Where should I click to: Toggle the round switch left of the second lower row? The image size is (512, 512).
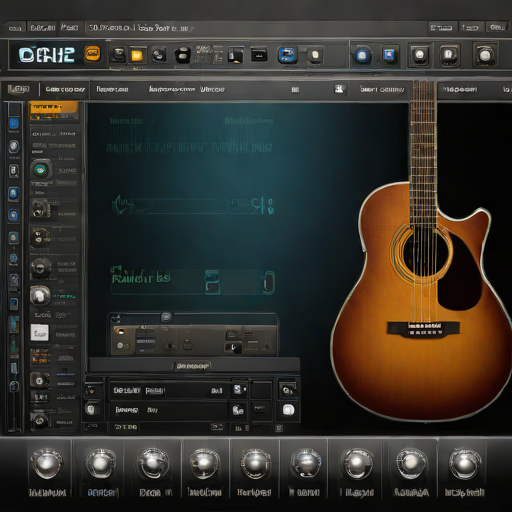(91, 409)
